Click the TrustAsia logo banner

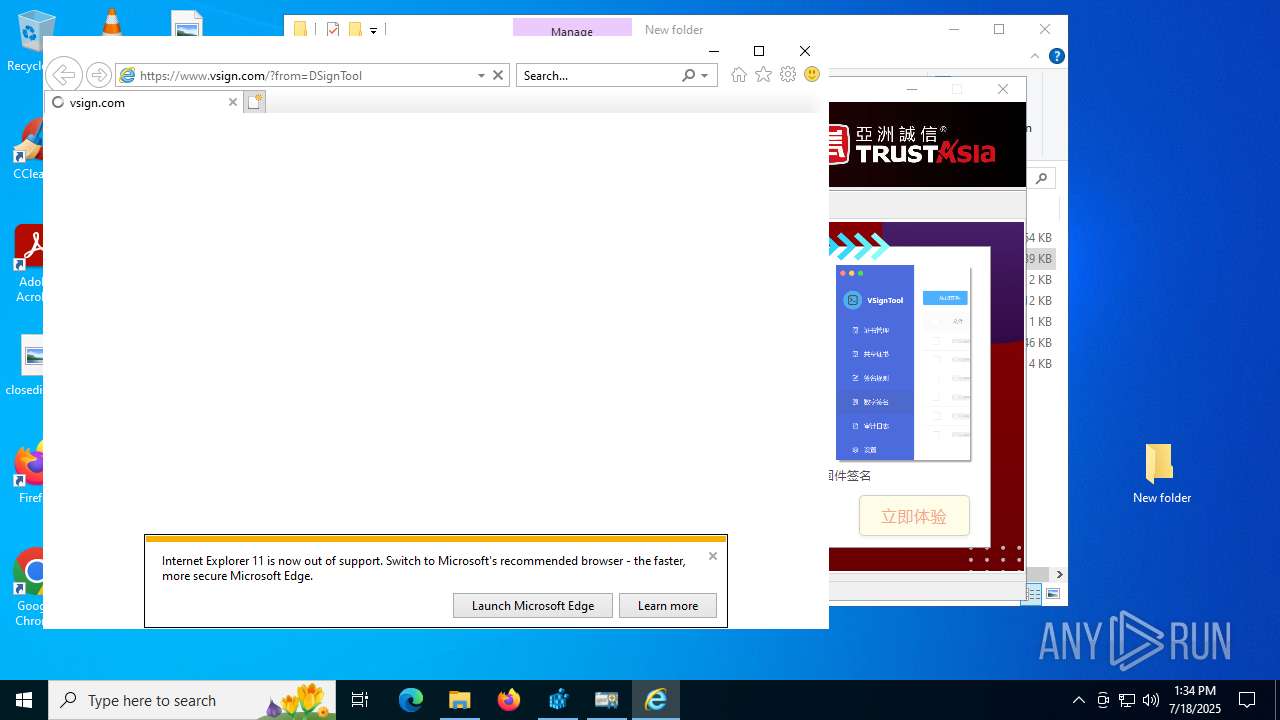927,145
